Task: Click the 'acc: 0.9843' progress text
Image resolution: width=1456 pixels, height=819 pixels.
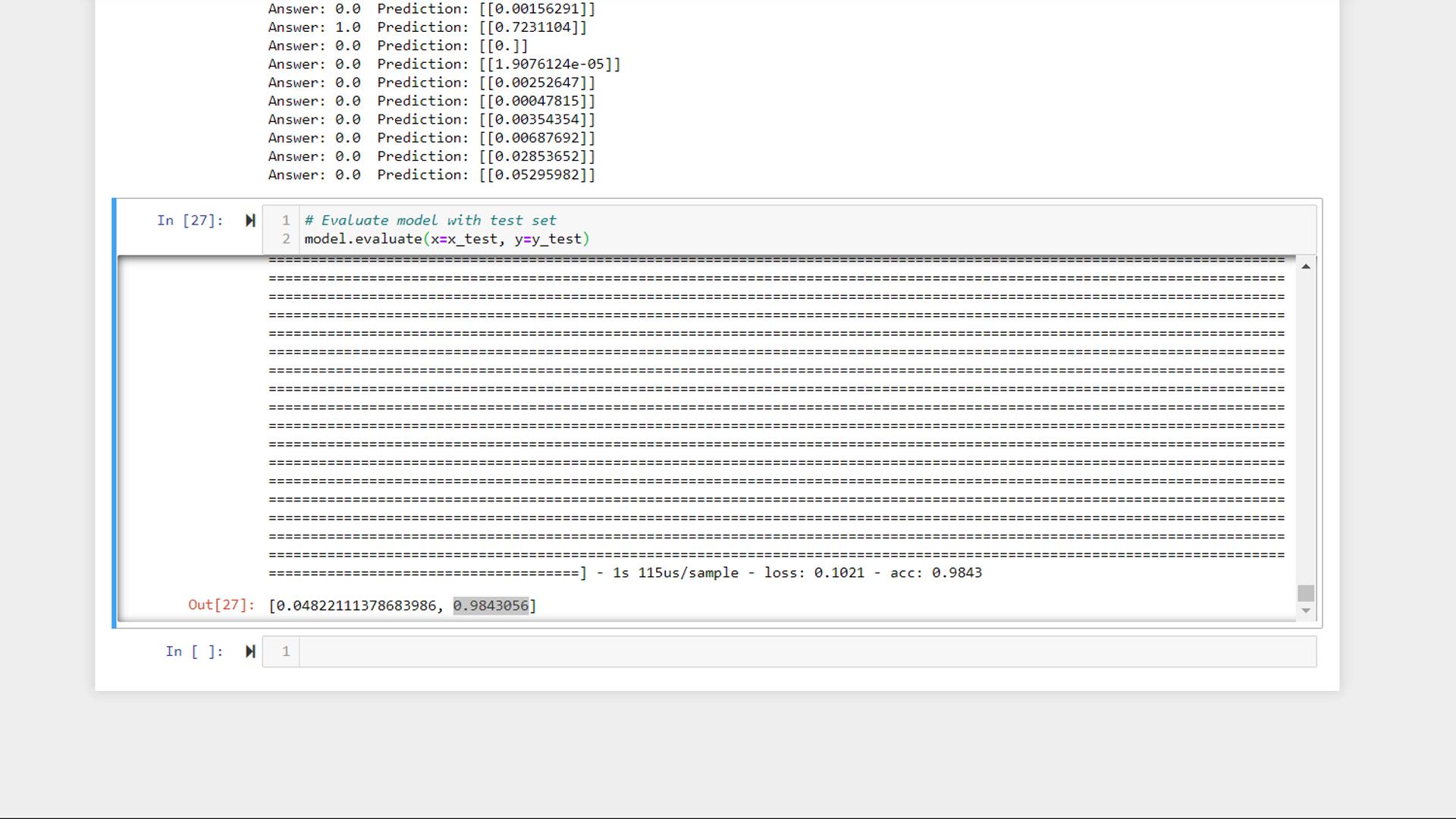Action: (936, 573)
